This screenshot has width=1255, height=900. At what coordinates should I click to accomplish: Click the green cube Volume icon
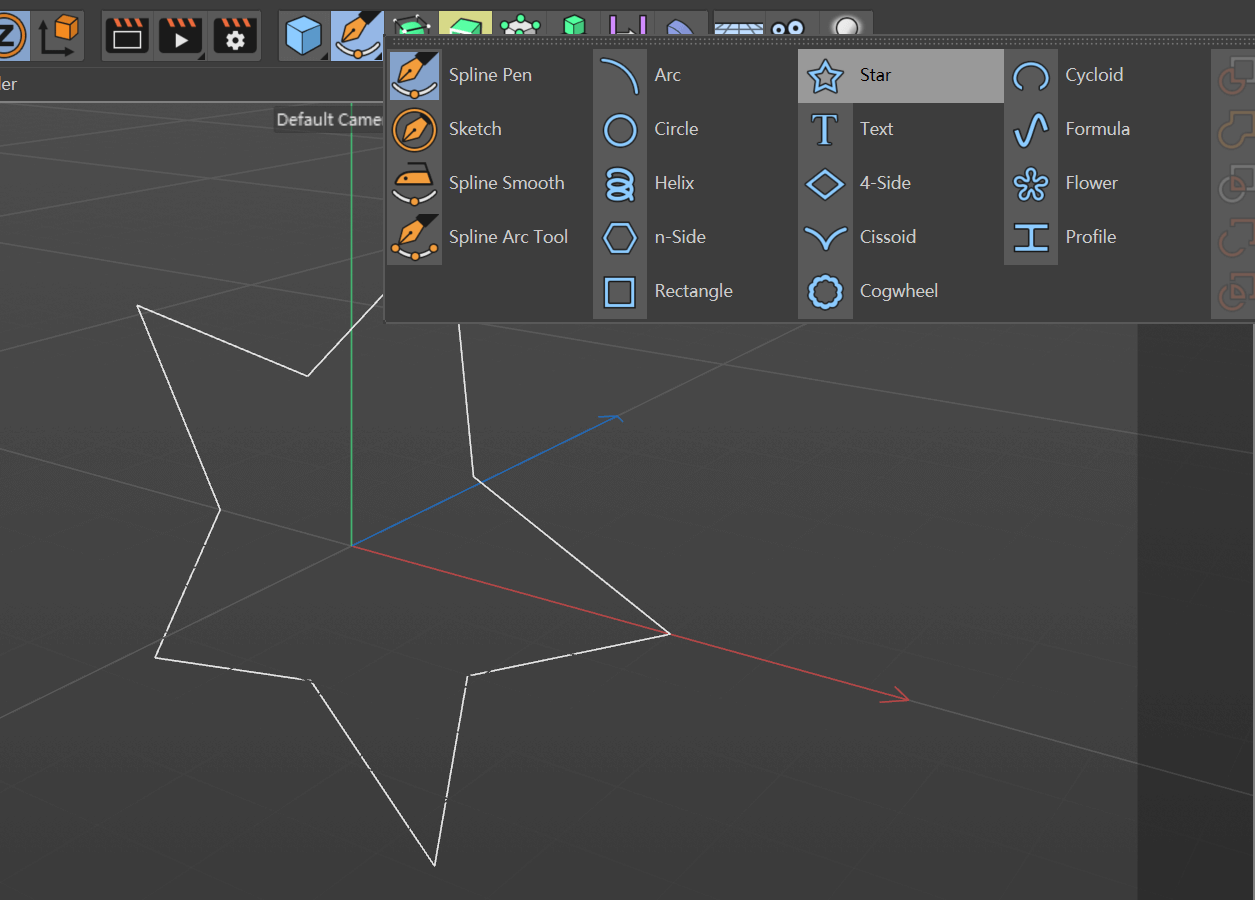574,24
